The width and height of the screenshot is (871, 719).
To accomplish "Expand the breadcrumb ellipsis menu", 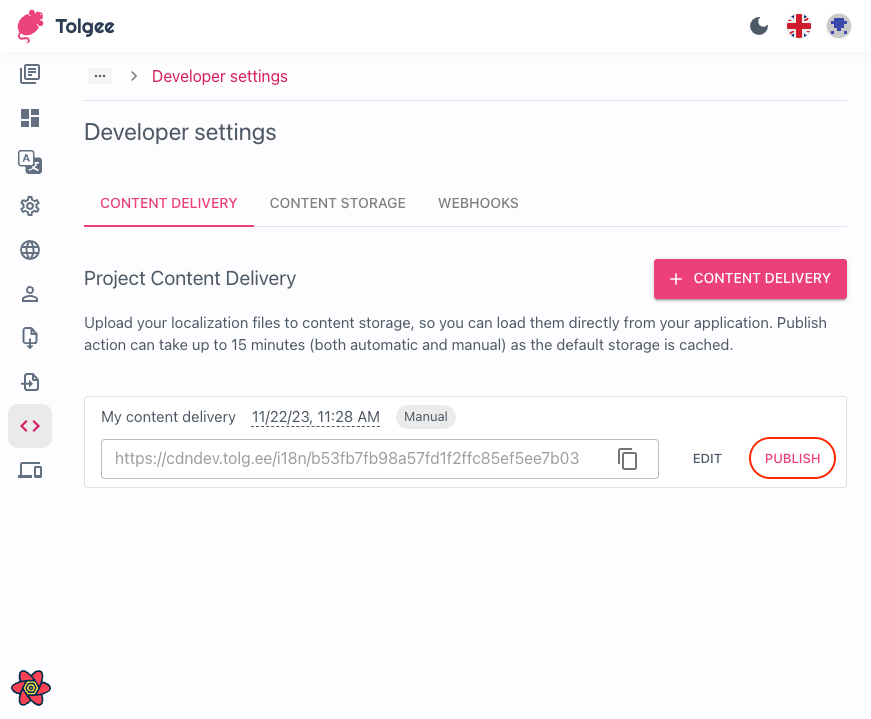I will 99,76.
